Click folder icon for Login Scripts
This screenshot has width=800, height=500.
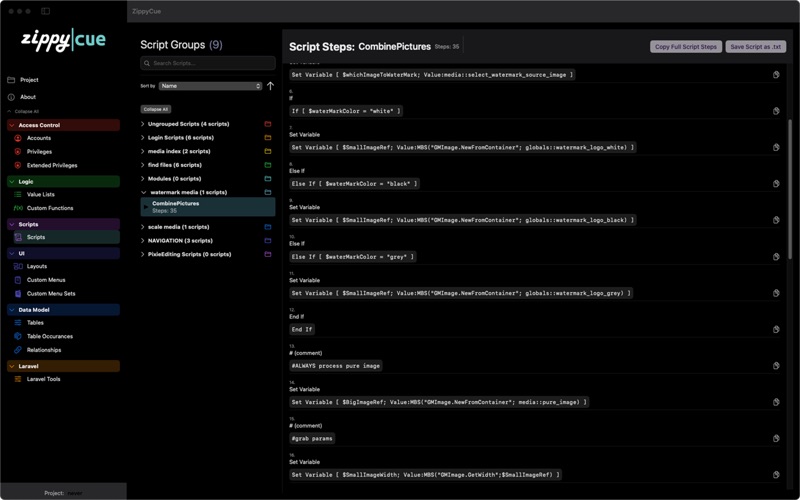pyautogui.click(x=268, y=138)
